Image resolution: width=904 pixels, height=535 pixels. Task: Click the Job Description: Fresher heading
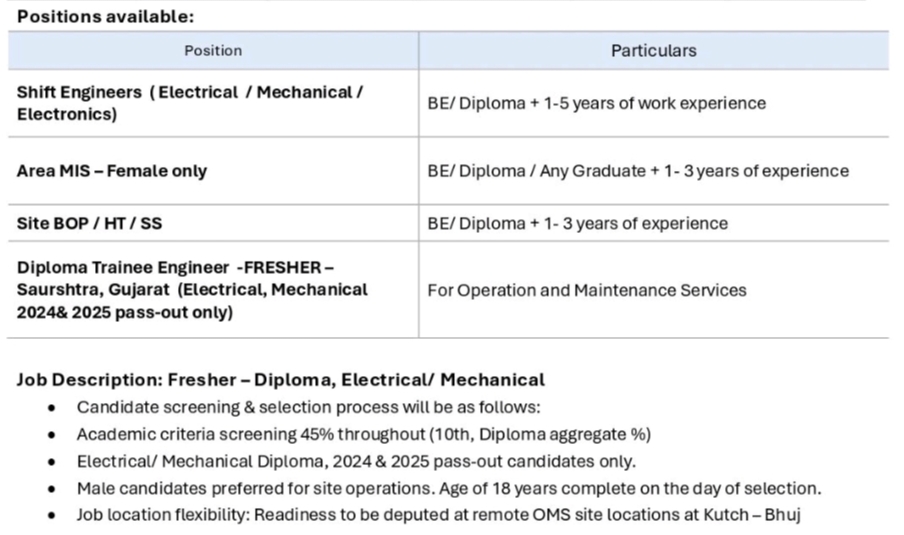point(280,380)
